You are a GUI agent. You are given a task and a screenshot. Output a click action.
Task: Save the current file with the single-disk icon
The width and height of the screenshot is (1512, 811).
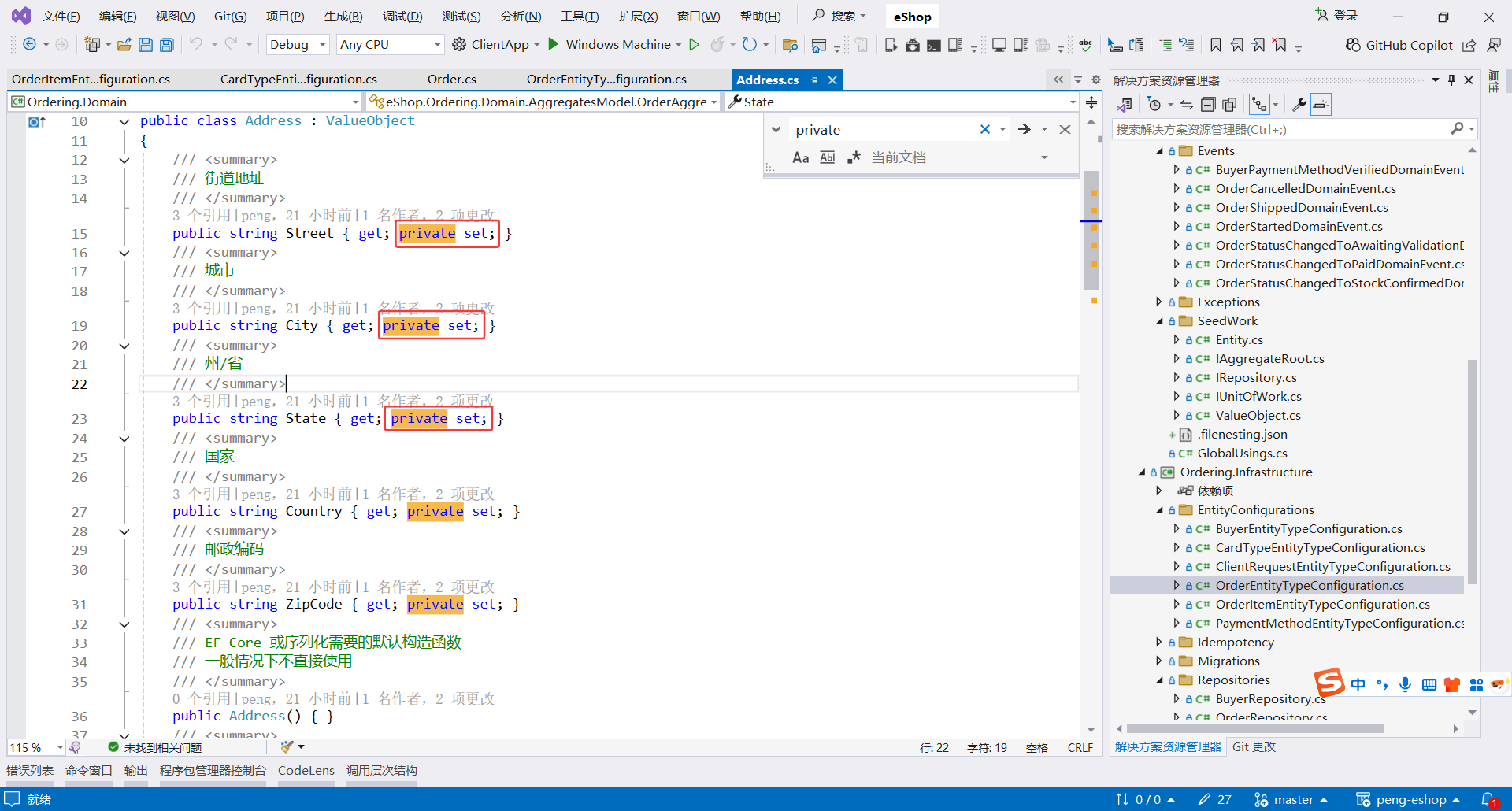pyautogui.click(x=146, y=45)
